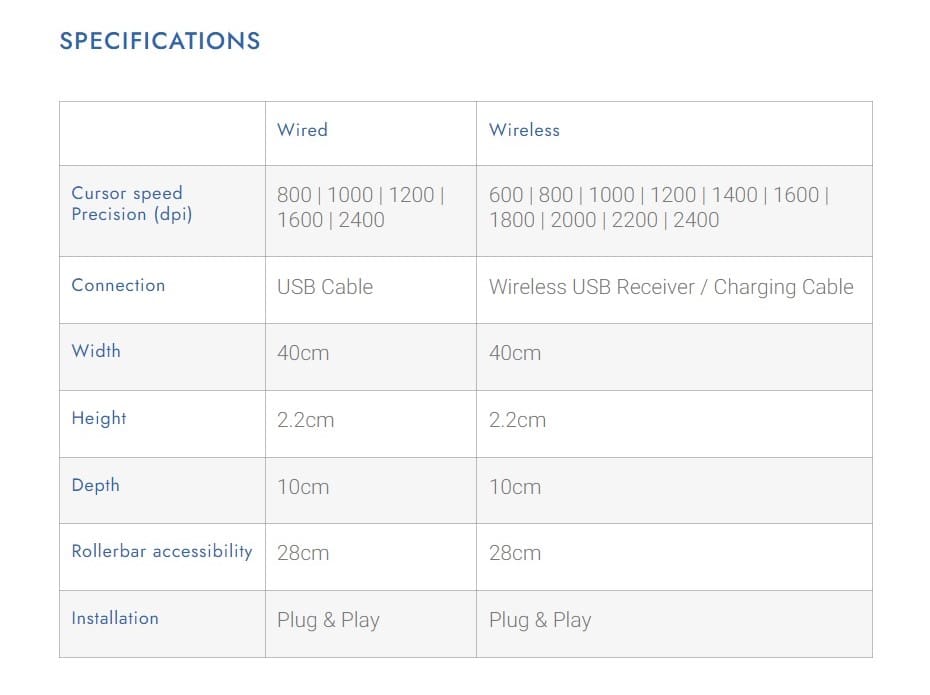The image size is (930, 695).
Task: Click the SPECIFICATIONS heading
Action: [x=160, y=41]
